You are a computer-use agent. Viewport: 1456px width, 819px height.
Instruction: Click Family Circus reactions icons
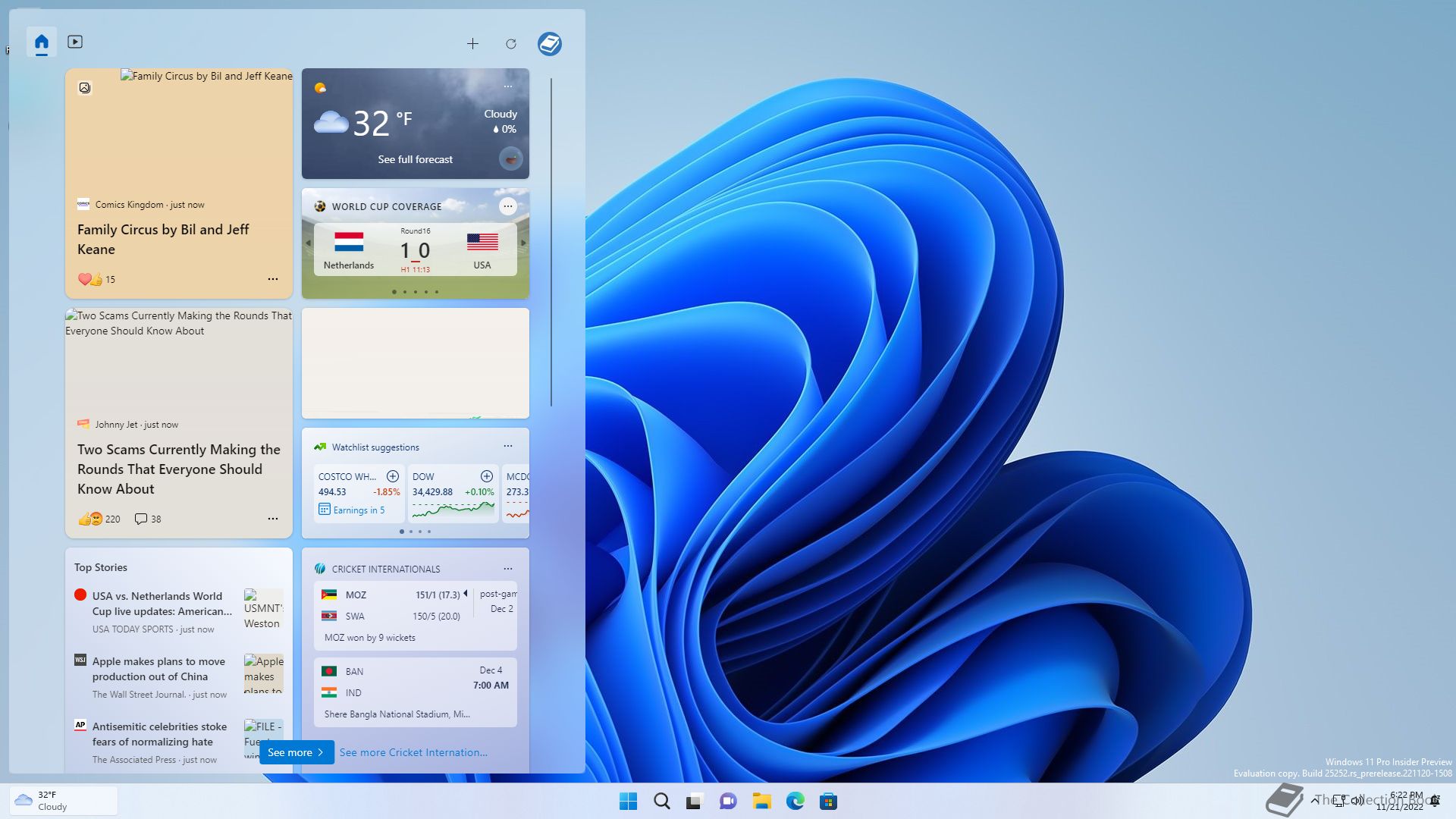click(x=90, y=279)
